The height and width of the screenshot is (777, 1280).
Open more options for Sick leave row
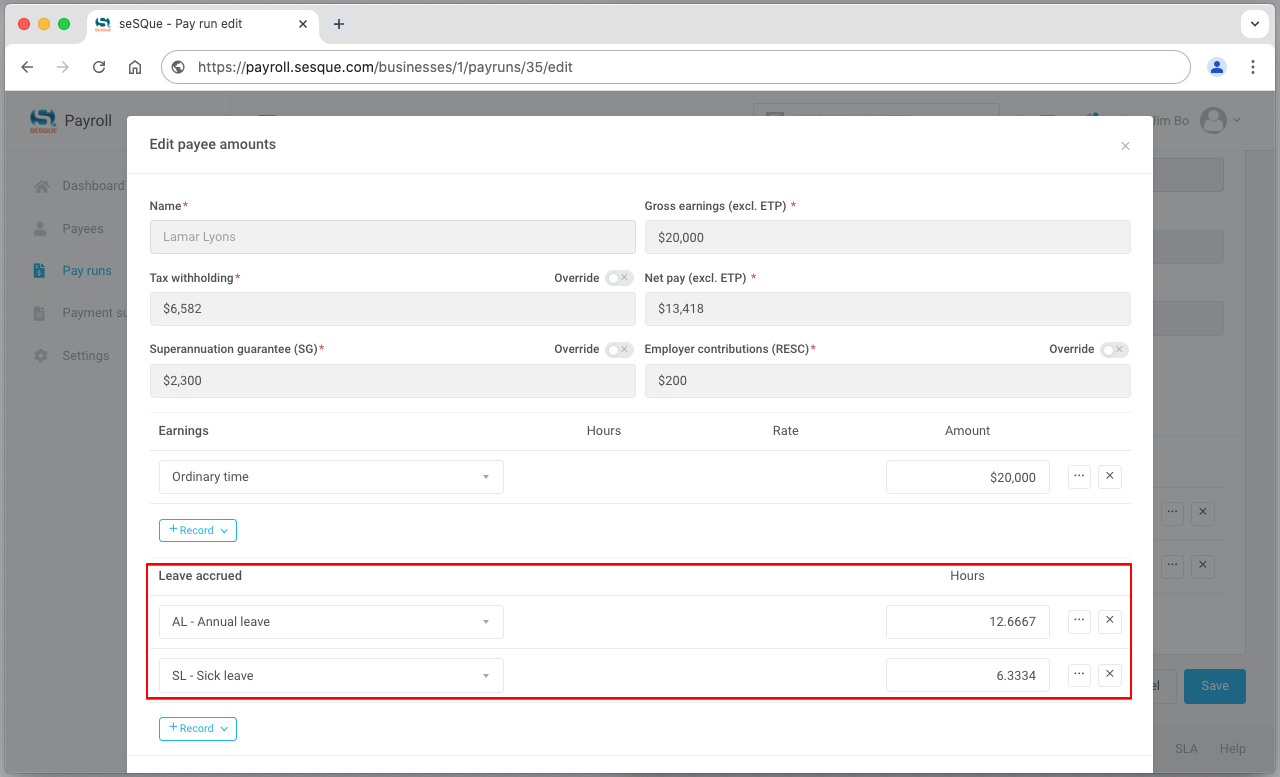pyautogui.click(x=1079, y=675)
